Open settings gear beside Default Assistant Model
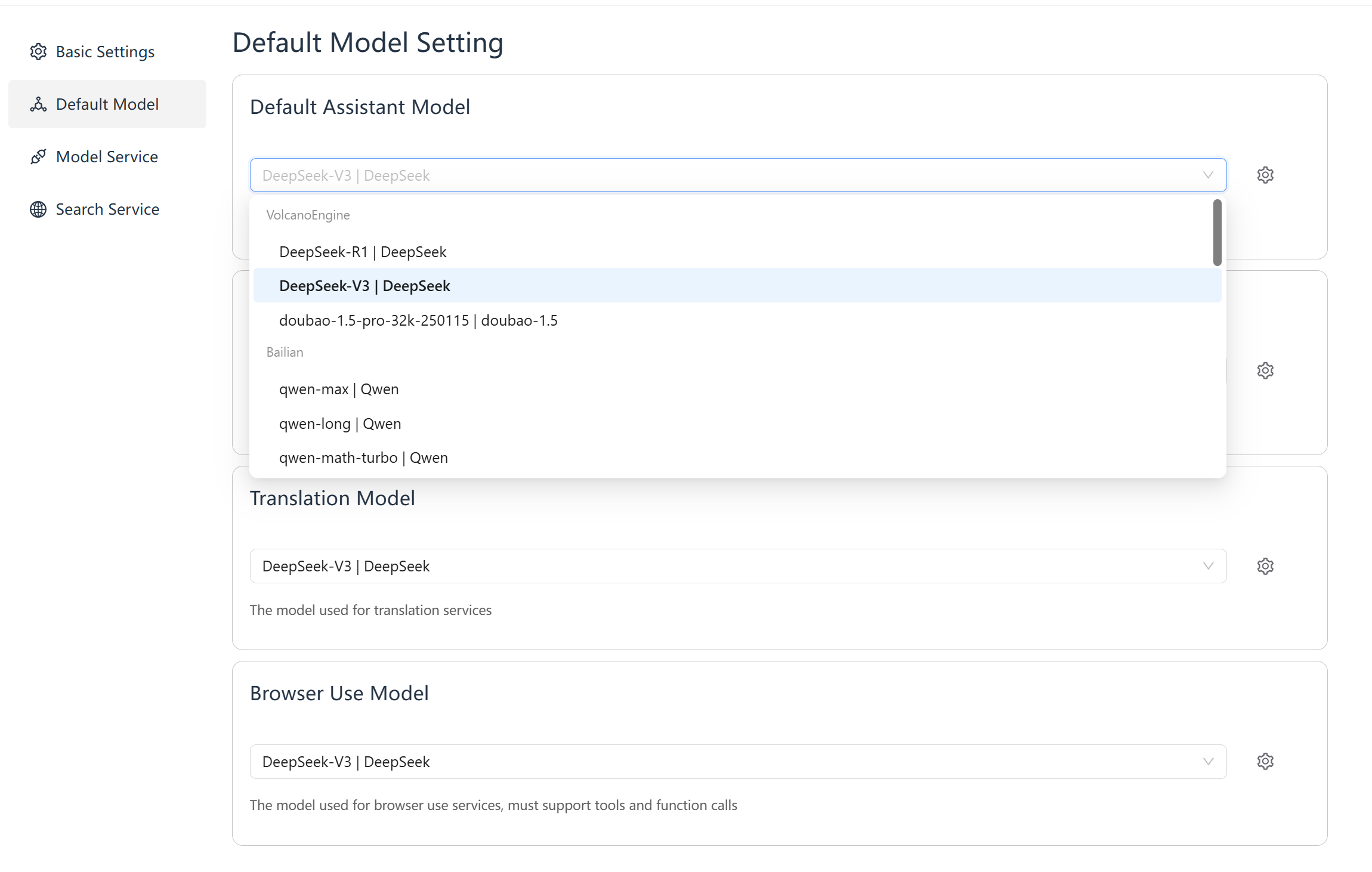 coord(1265,175)
